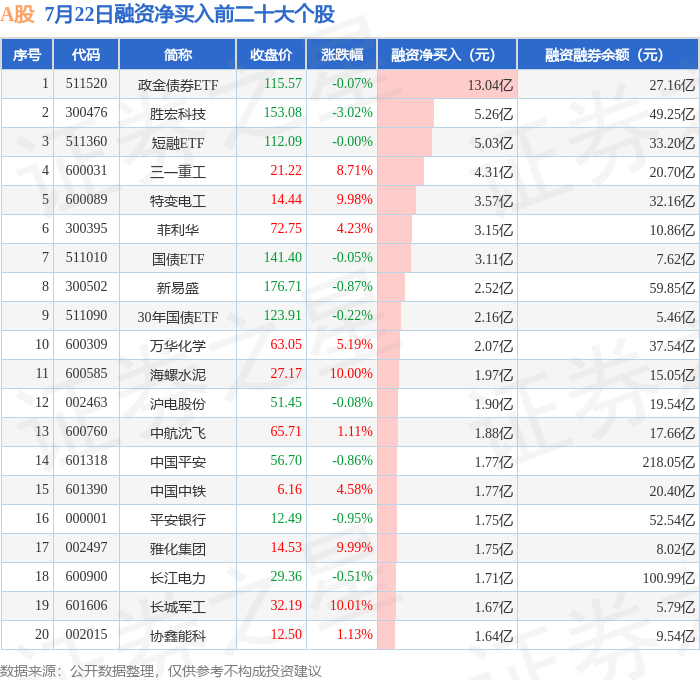The width and height of the screenshot is (700, 680).
Task: Select the title 7月22日融资净买入前二十大个股
Action: point(190,14)
